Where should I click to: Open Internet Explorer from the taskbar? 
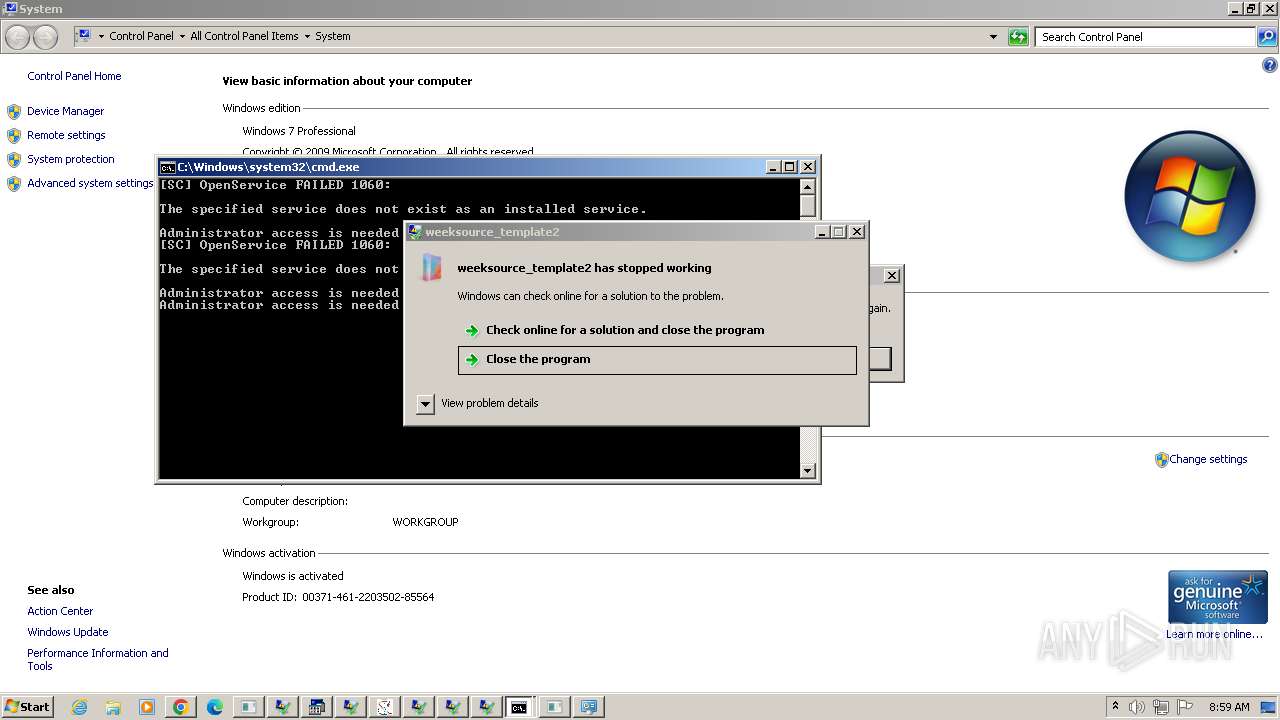[x=79, y=707]
